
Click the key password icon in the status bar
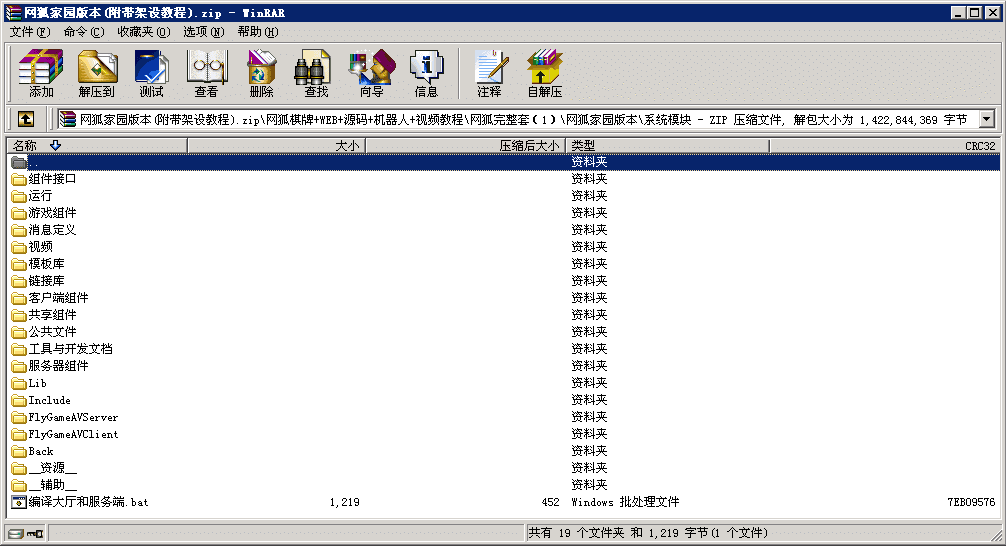pyautogui.click(x=35, y=533)
